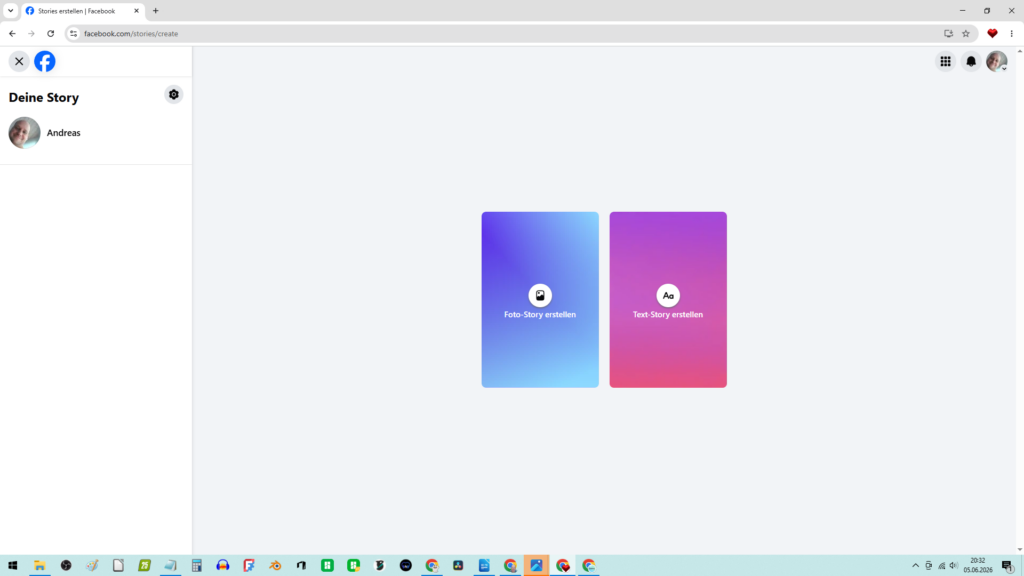Click the Facebook logo icon
The height and width of the screenshot is (576, 1024).
[45, 61]
